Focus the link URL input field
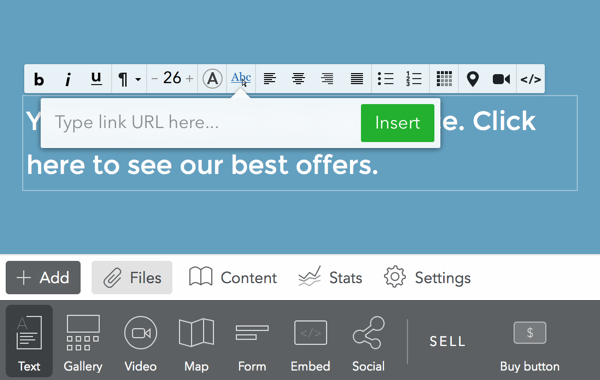Image resolution: width=600 pixels, height=380 pixels. coord(204,123)
